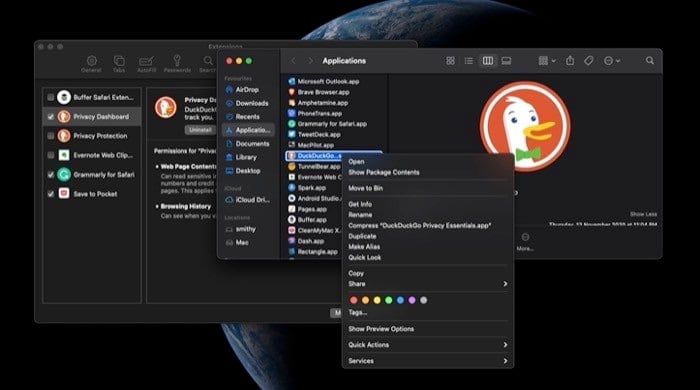Apply the blue tag color

[x=400, y=300]
